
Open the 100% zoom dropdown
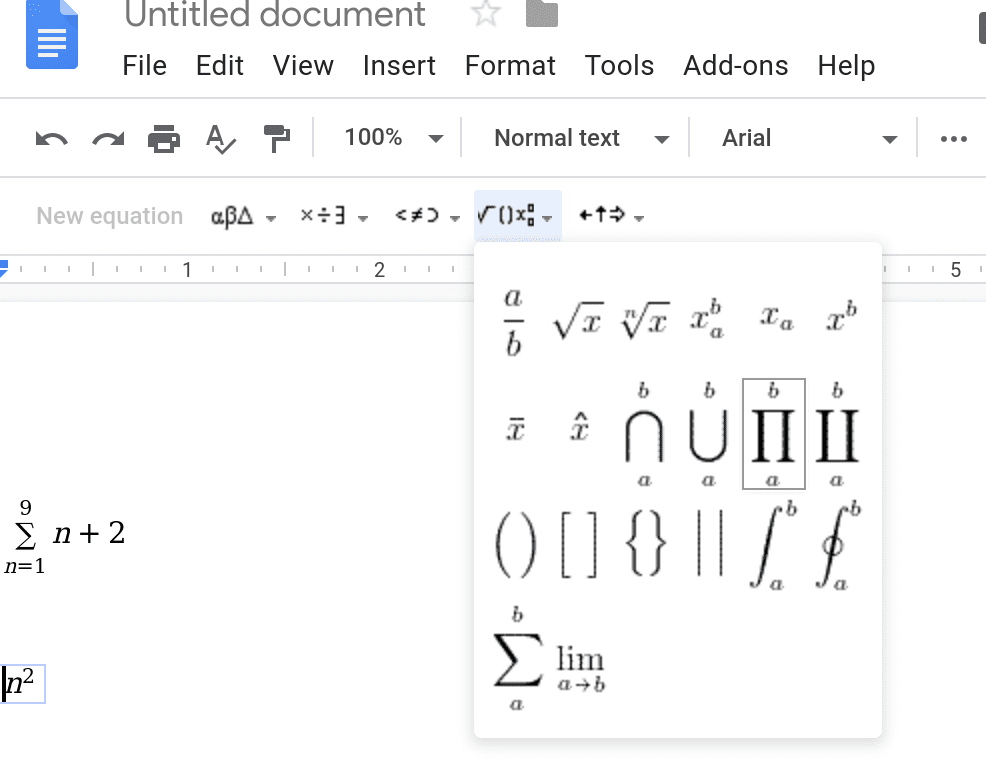pos(392,139)
